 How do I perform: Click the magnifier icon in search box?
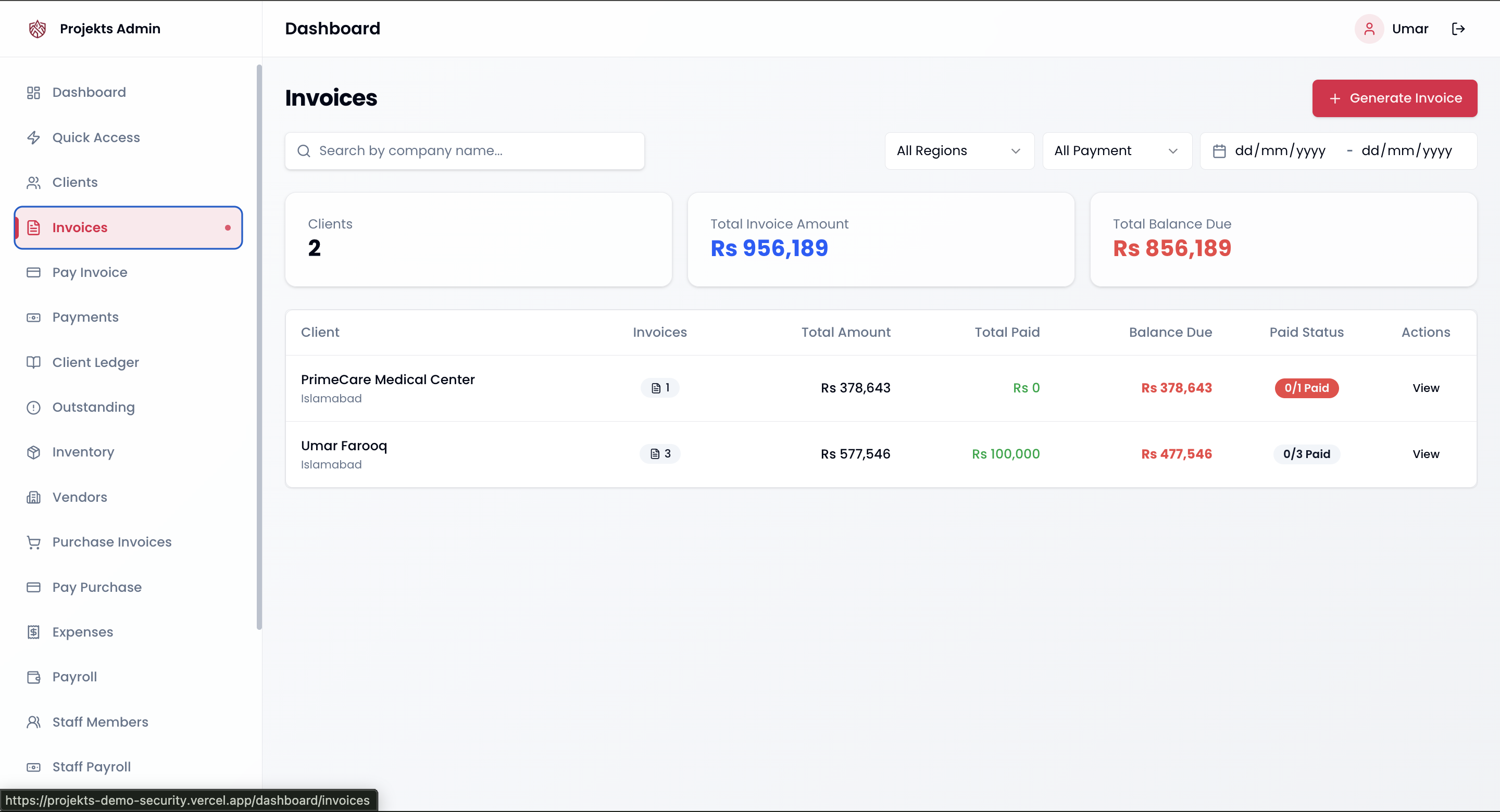click(x=304, y=151)
